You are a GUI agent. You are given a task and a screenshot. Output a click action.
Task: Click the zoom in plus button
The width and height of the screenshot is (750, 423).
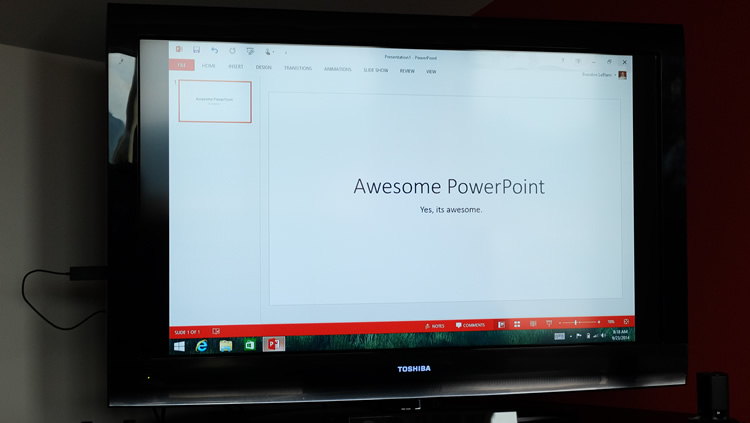click(x=599, y=322)
